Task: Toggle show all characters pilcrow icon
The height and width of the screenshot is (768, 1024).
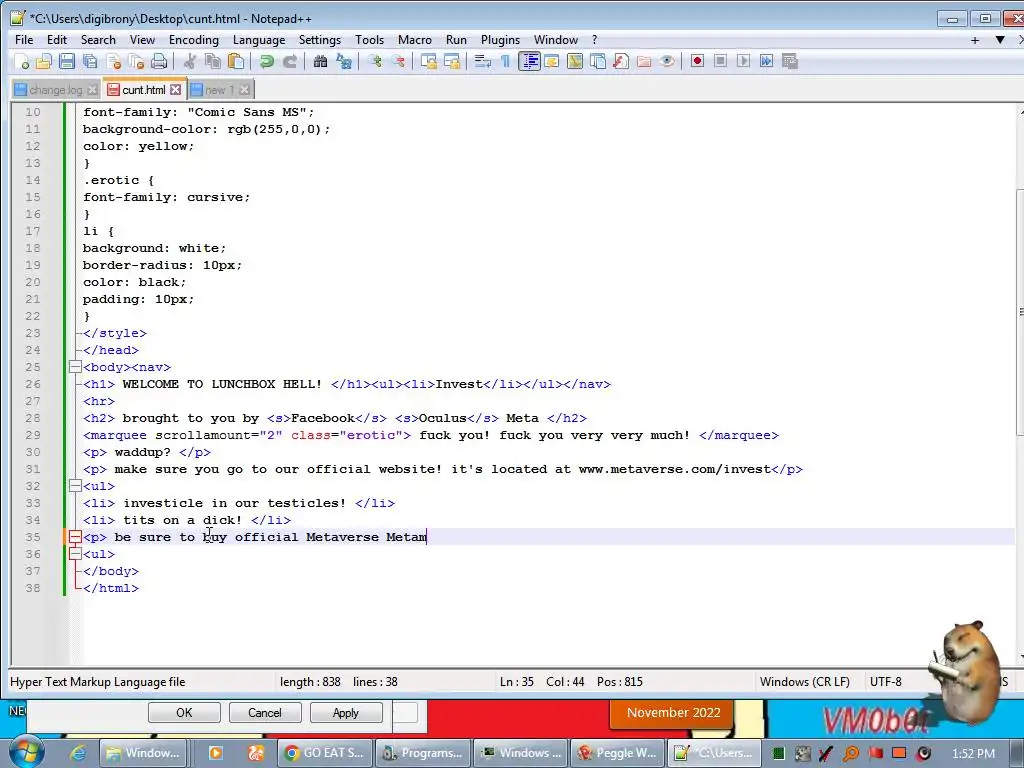Action: [505, 61]
